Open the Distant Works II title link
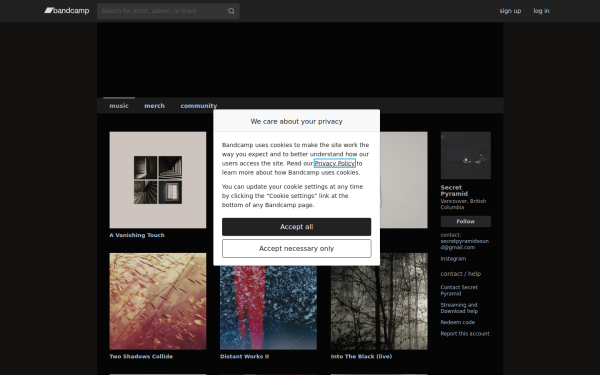600x375 pixels. [245, 356]
